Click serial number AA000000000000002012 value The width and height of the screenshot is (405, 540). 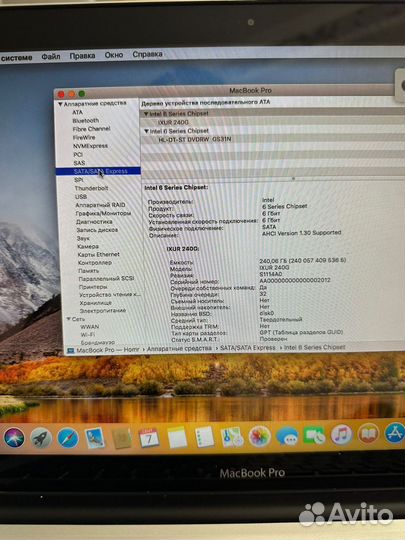(295, 280)
